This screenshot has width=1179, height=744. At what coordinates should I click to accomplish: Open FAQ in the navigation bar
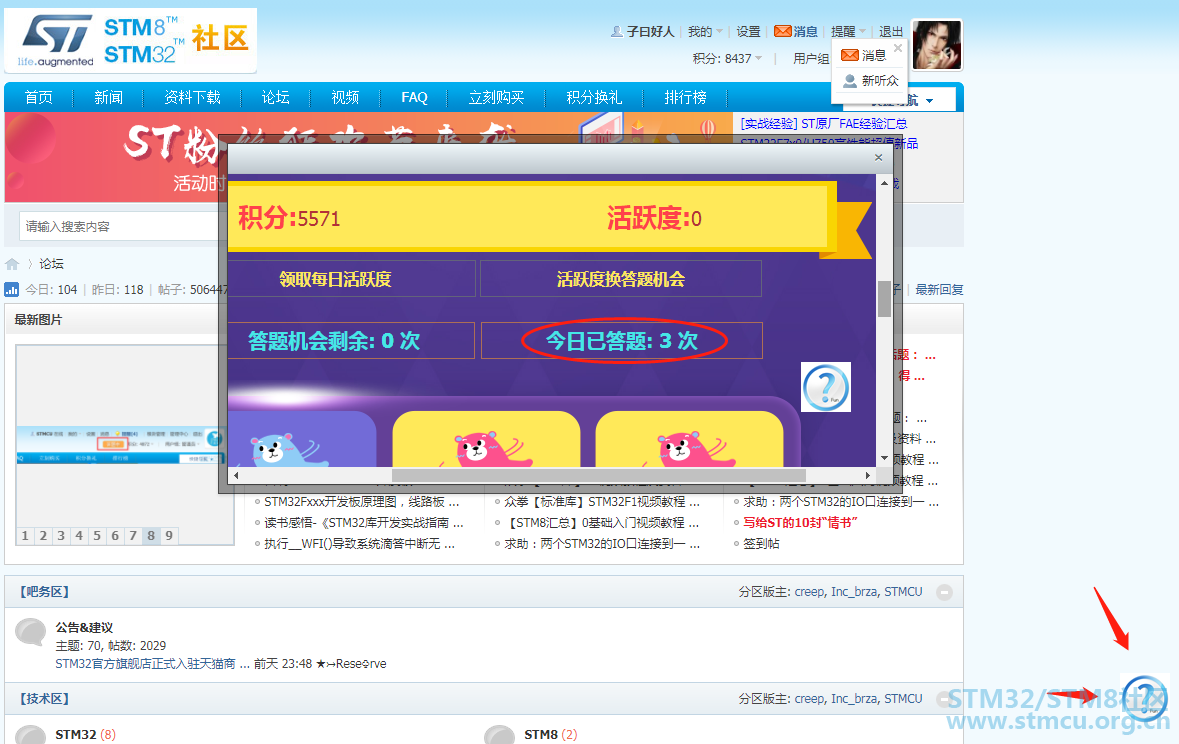[x=414, y=97]
